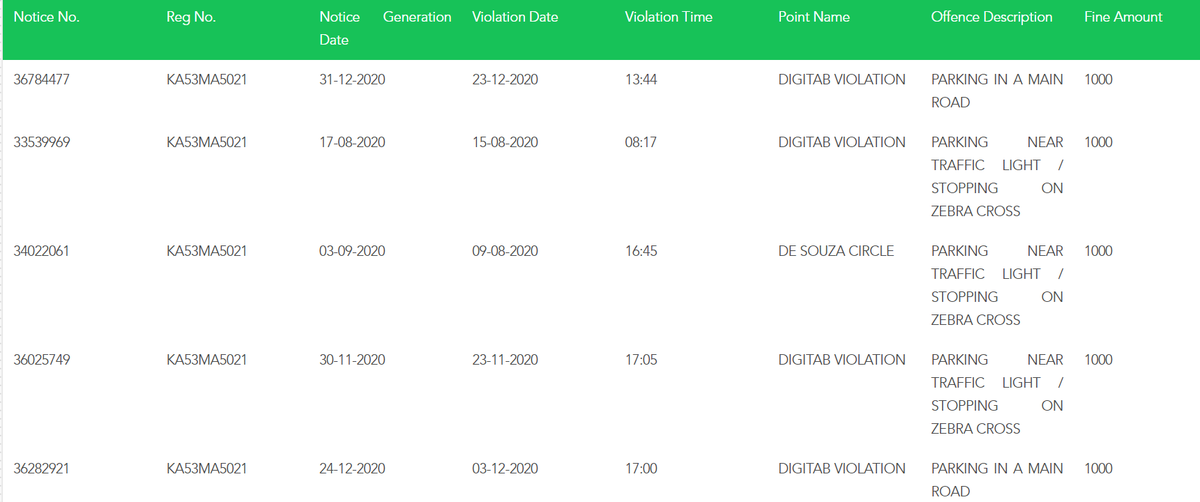Click fine amount 1000 for notice 33539969
The image size is (1200, 502).
(1098, 142)
